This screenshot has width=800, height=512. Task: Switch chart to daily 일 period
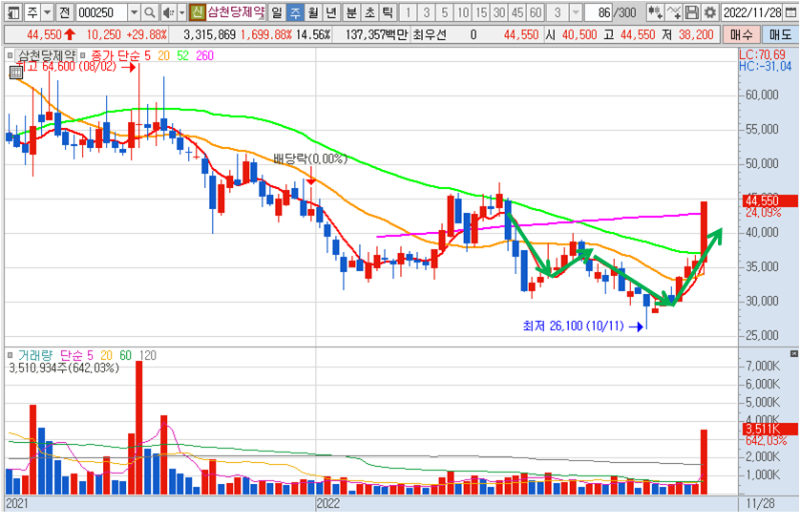pos(276,12)
